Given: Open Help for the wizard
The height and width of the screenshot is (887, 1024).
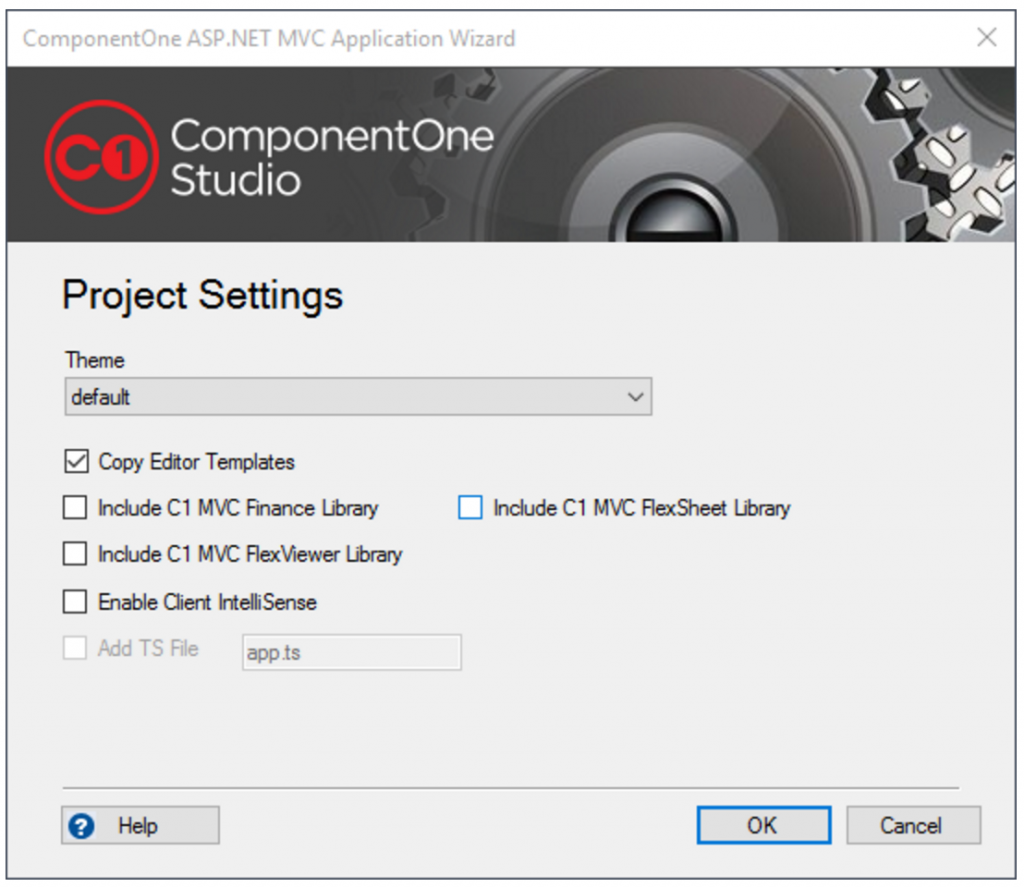Looking at the screenshot, I should [140, 825].
